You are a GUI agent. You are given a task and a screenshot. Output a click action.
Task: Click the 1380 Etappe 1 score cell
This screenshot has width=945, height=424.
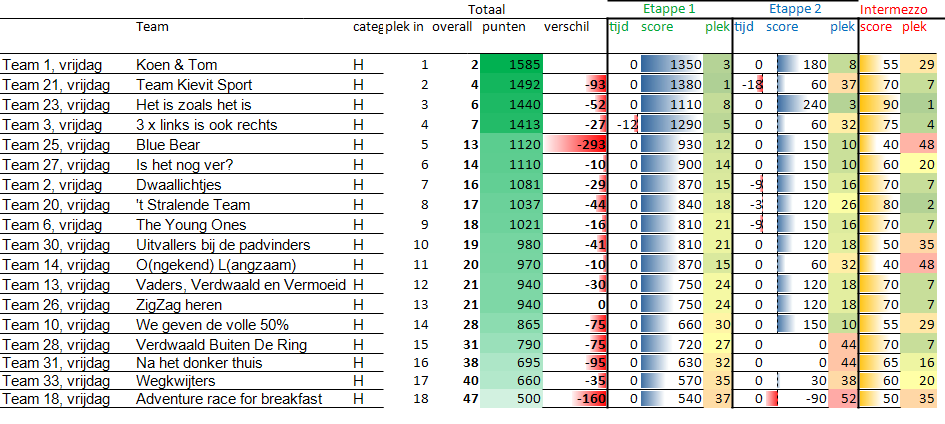click(x=671, y=85)
